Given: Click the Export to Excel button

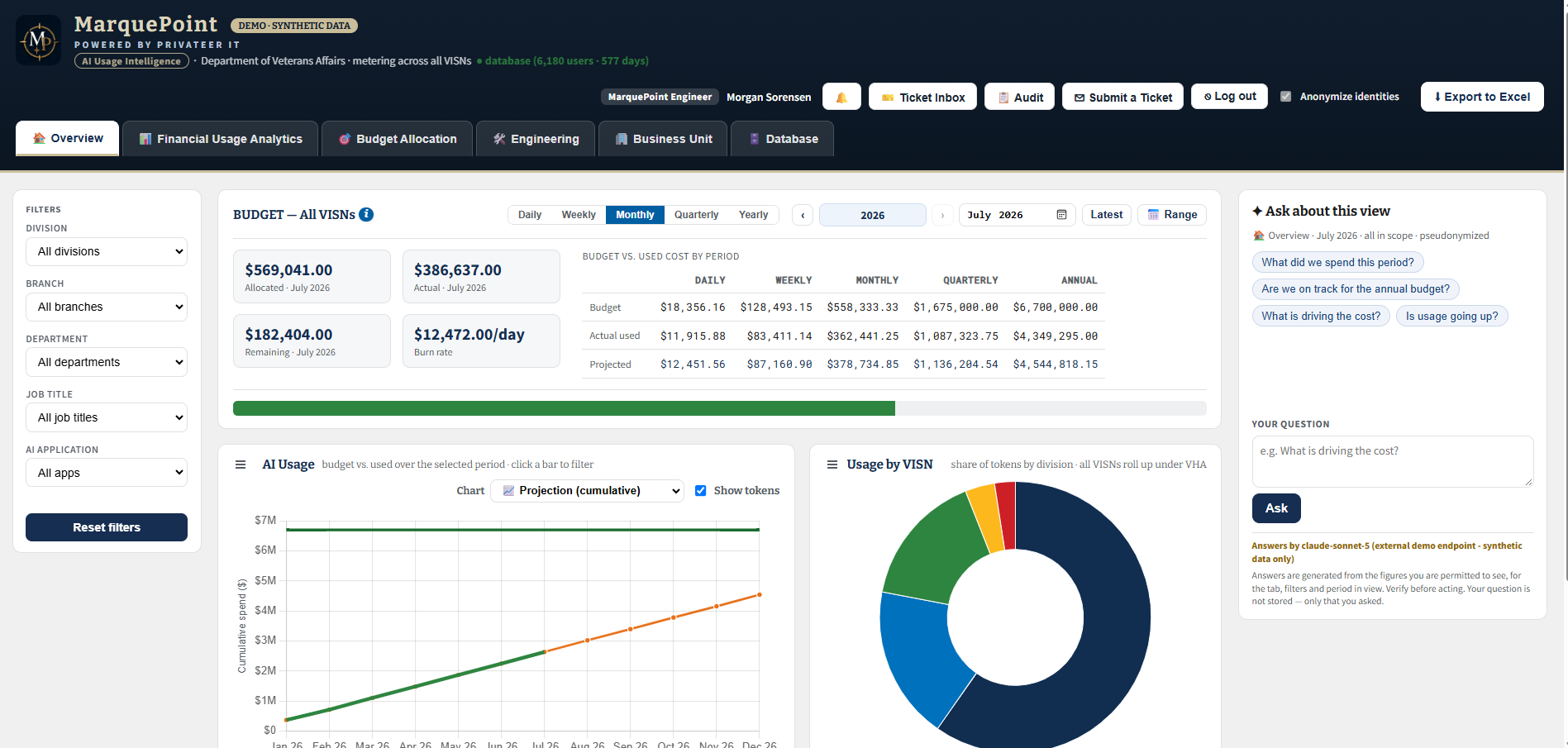Looking at the screenshot, I should 1482,97.
